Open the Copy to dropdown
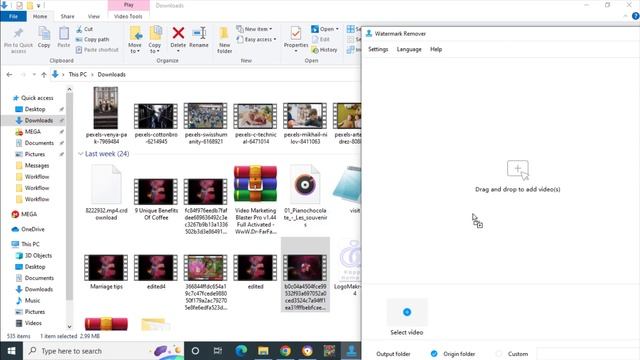Screen dimensions: 640x360 pyautogui.click(x=155, y=40)
